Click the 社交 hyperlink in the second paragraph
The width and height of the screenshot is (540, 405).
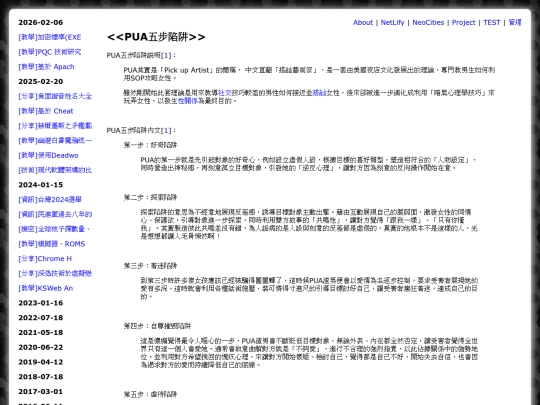pos(225,93)
